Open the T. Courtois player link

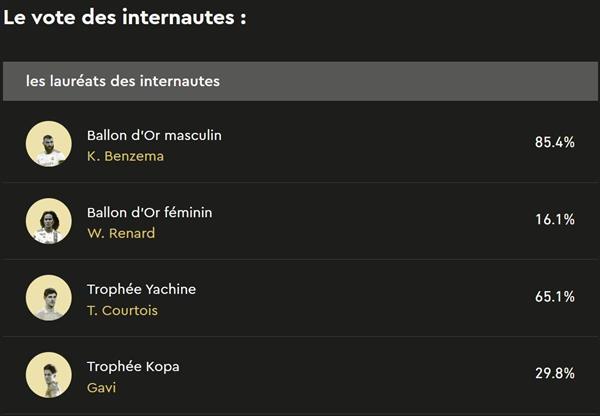122,310
